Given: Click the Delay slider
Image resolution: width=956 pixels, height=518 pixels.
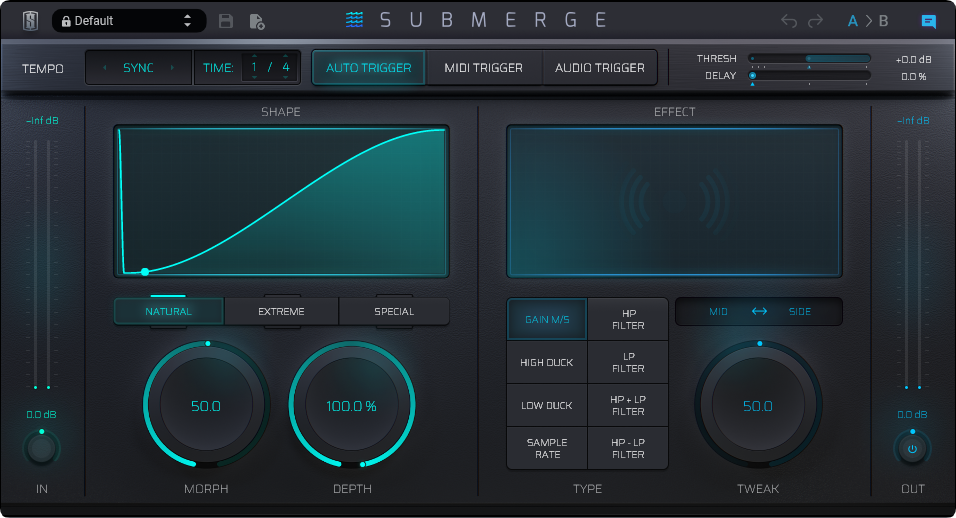Looking at the screenshot, I should 809,76.
